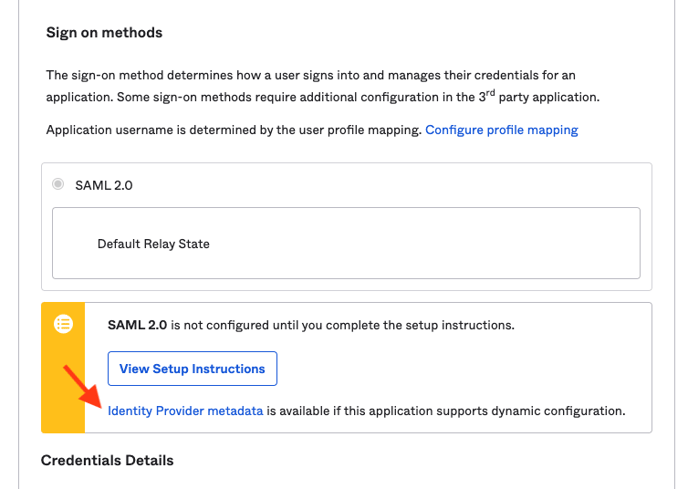
Task: Click the yellow strip below the list icon
Action: (x=63, y=385)
